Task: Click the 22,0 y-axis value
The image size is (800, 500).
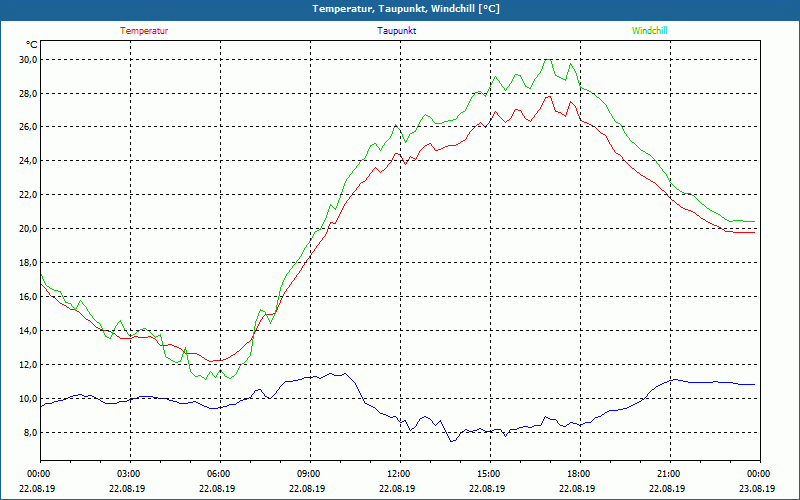Action: 29,194
